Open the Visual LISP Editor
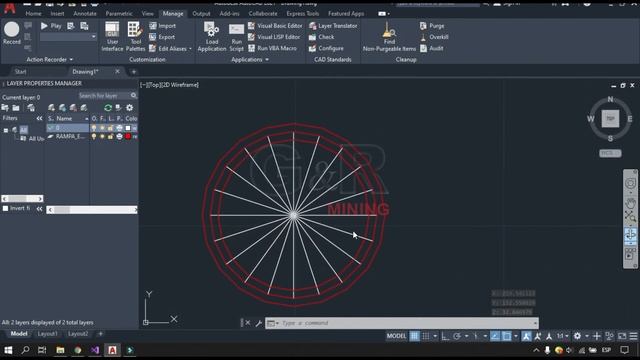This screenshot has height=360, width=640. pos(274,37)
